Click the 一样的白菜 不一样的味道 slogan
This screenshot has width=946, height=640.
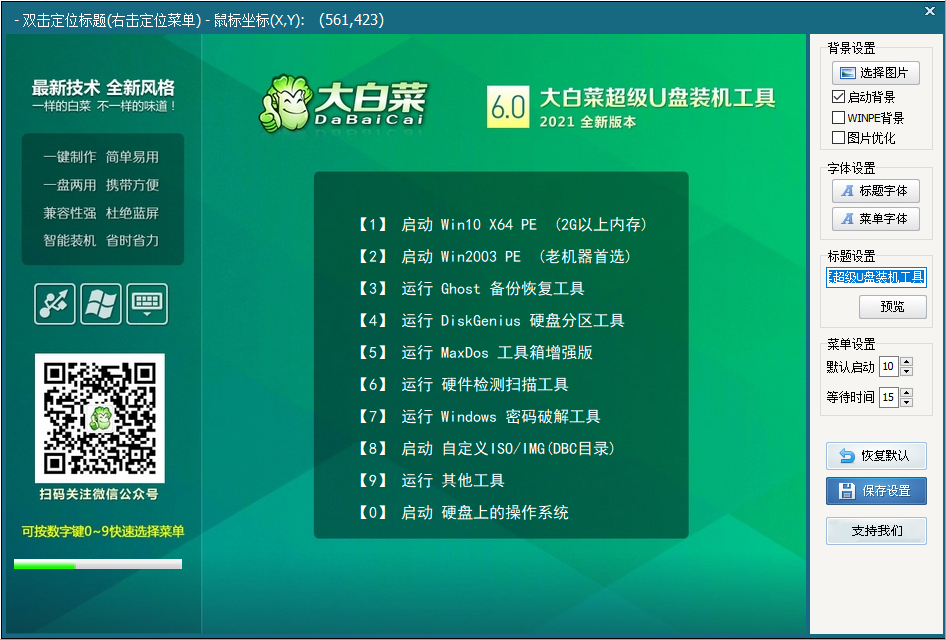[x=104, y=107]
